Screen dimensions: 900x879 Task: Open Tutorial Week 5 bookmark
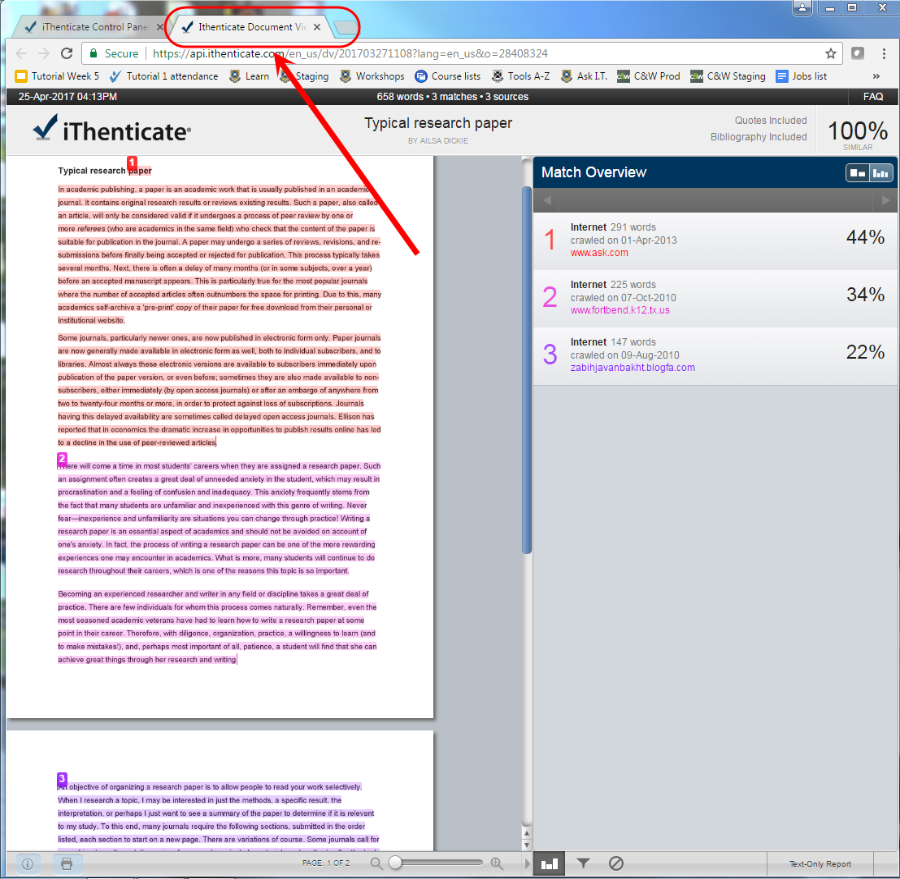(57, 76)
